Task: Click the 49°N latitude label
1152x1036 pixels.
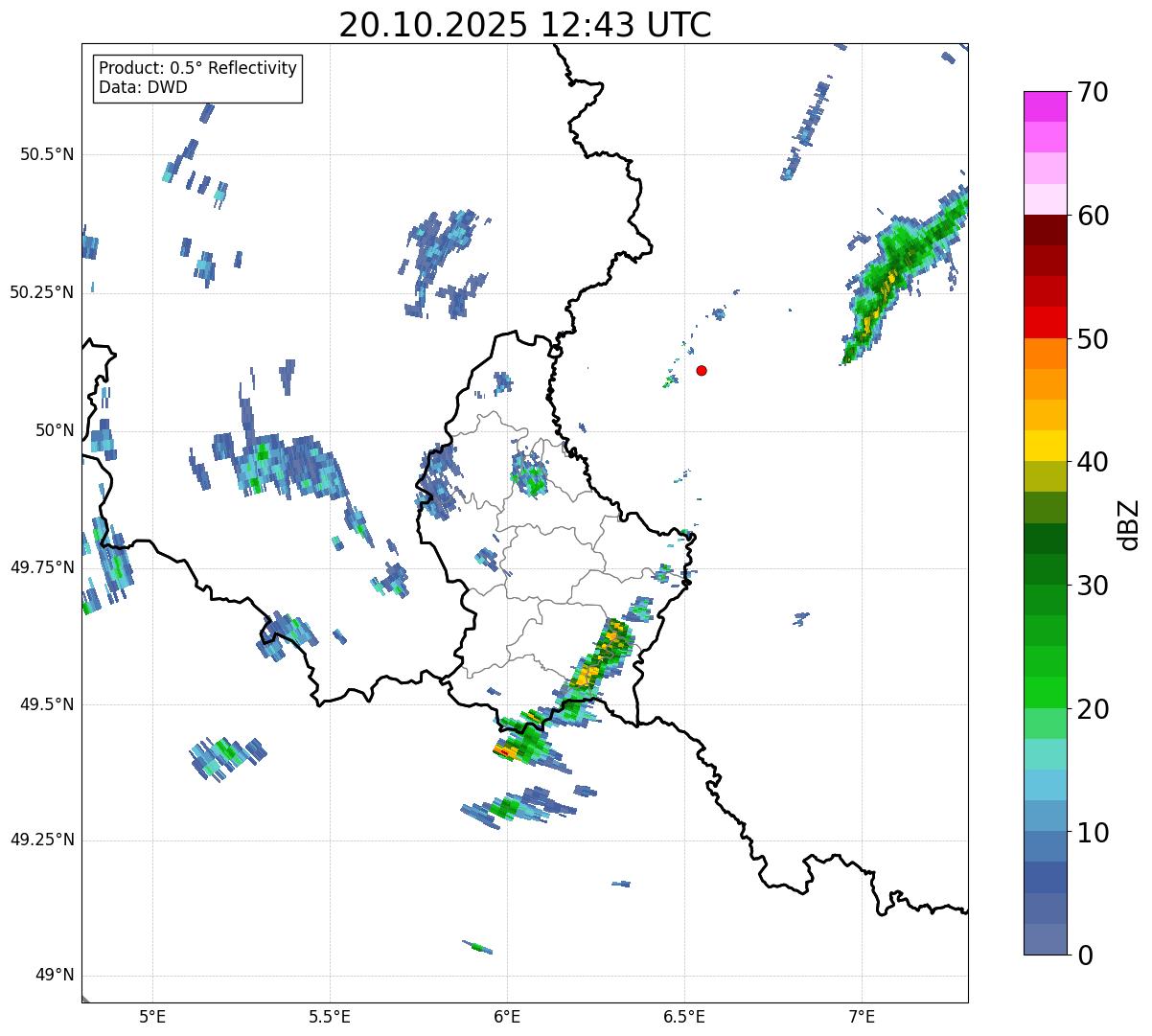Action: click(55, 976)
